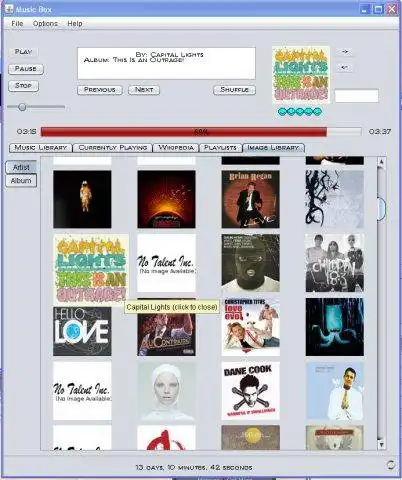Viewport: 402px width, 480px height.
Task: Open the Help menu
Action: (x=75, y=24)
